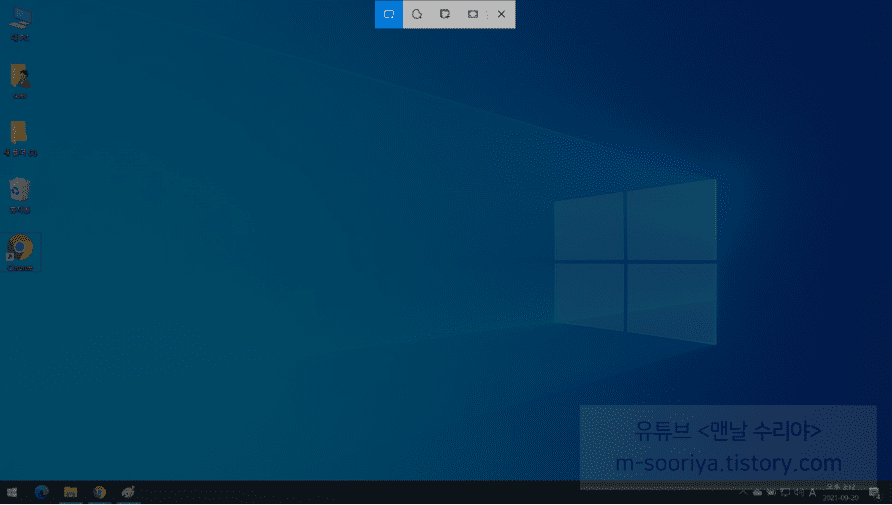Open the Paint app in the taskbar
Image resolution: width=892 pixels, height=505 pixels.
129,492
